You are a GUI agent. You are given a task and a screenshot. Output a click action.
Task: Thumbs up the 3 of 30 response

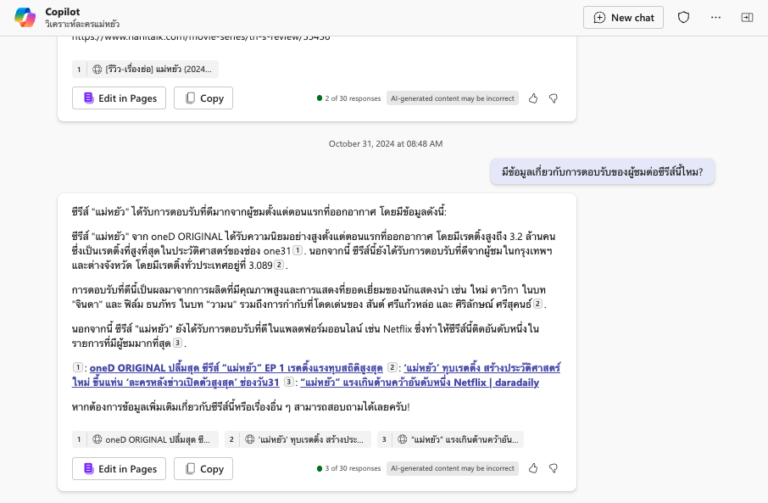533,469
